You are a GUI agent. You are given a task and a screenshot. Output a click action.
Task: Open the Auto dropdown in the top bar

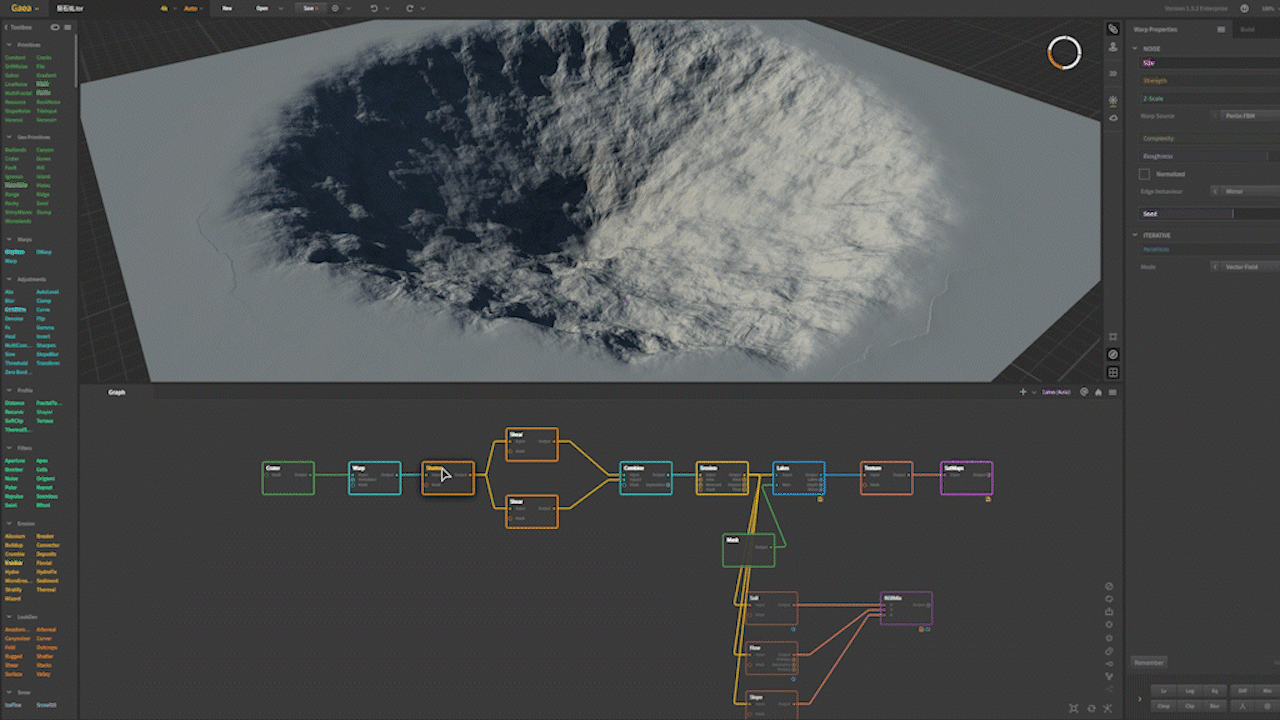pos(193,7)
